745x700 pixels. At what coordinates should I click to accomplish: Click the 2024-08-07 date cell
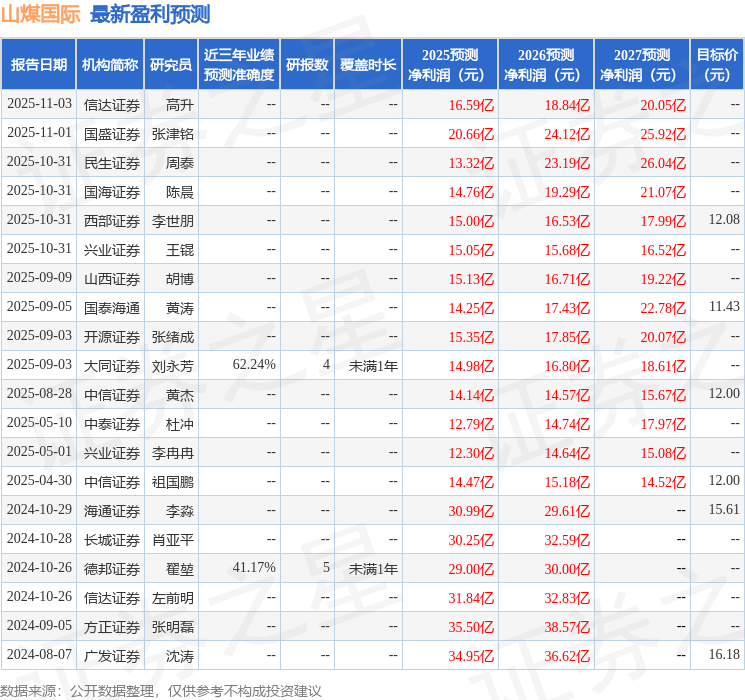click(39, 654)
